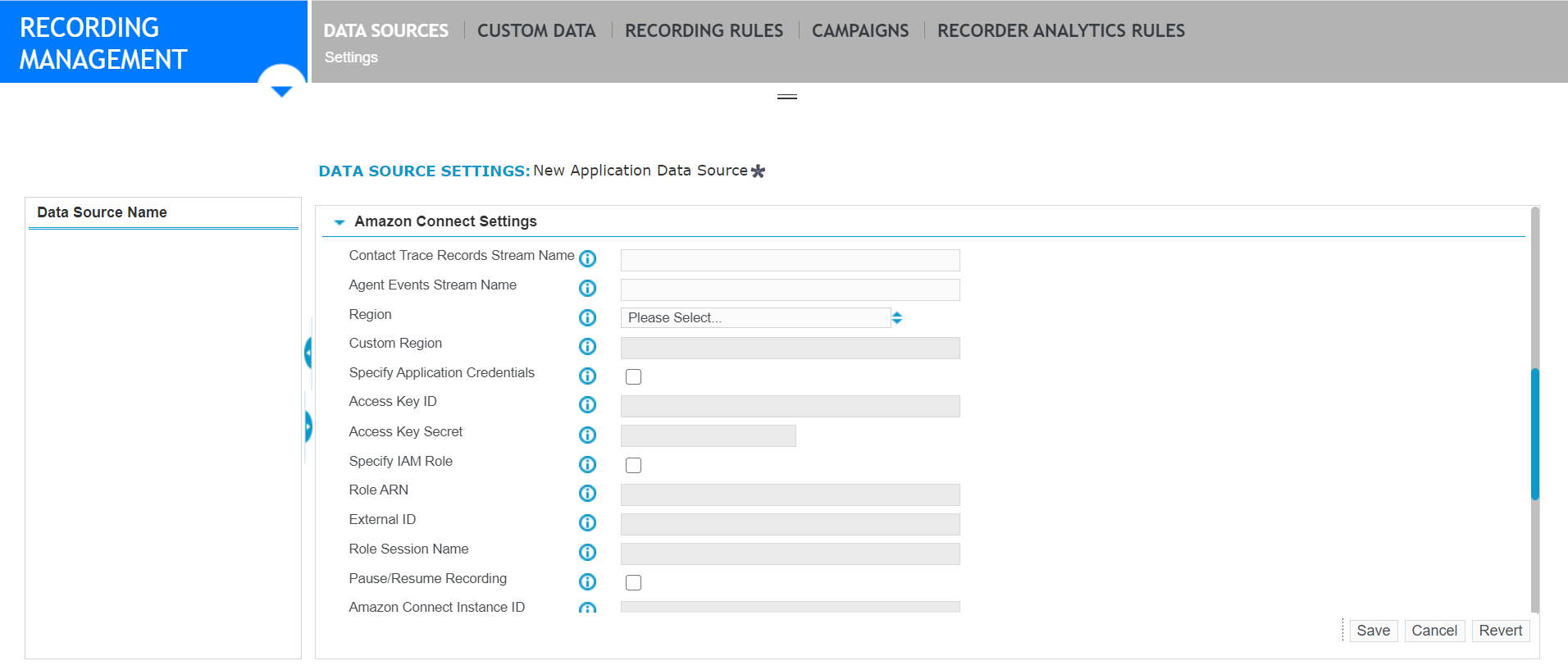This screenshot has height=670, width=1568.
Task: Click the New Application Data Source title text
Action: pos(640,171)
